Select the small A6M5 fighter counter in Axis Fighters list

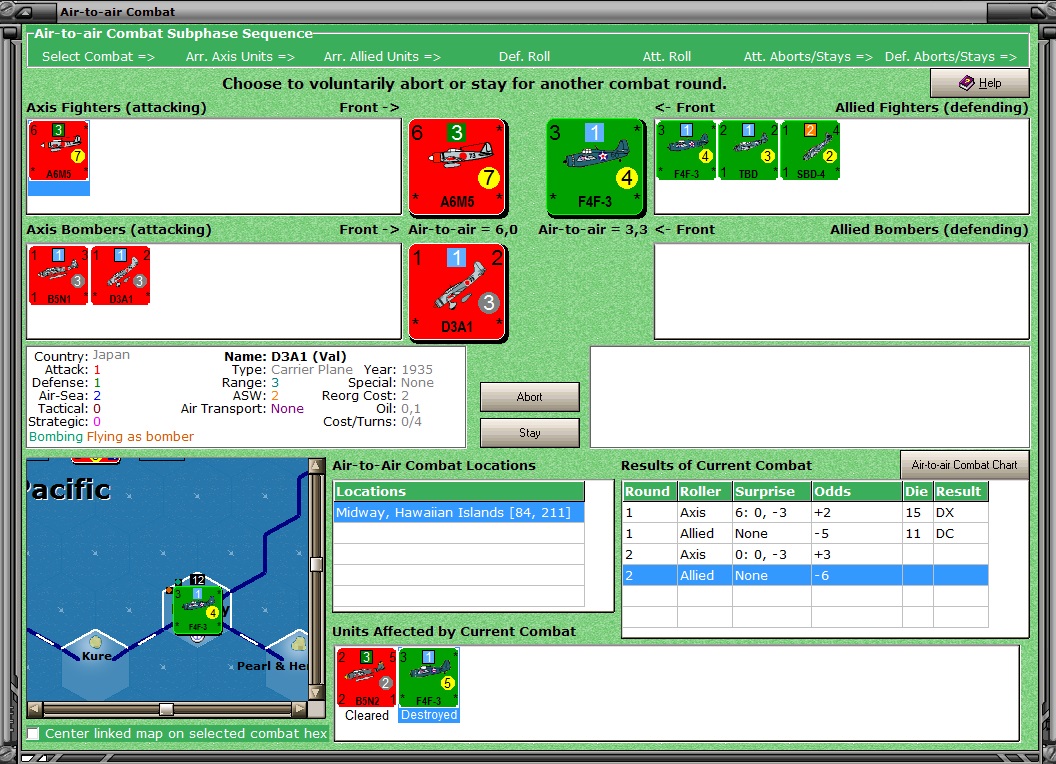(59, 151)
